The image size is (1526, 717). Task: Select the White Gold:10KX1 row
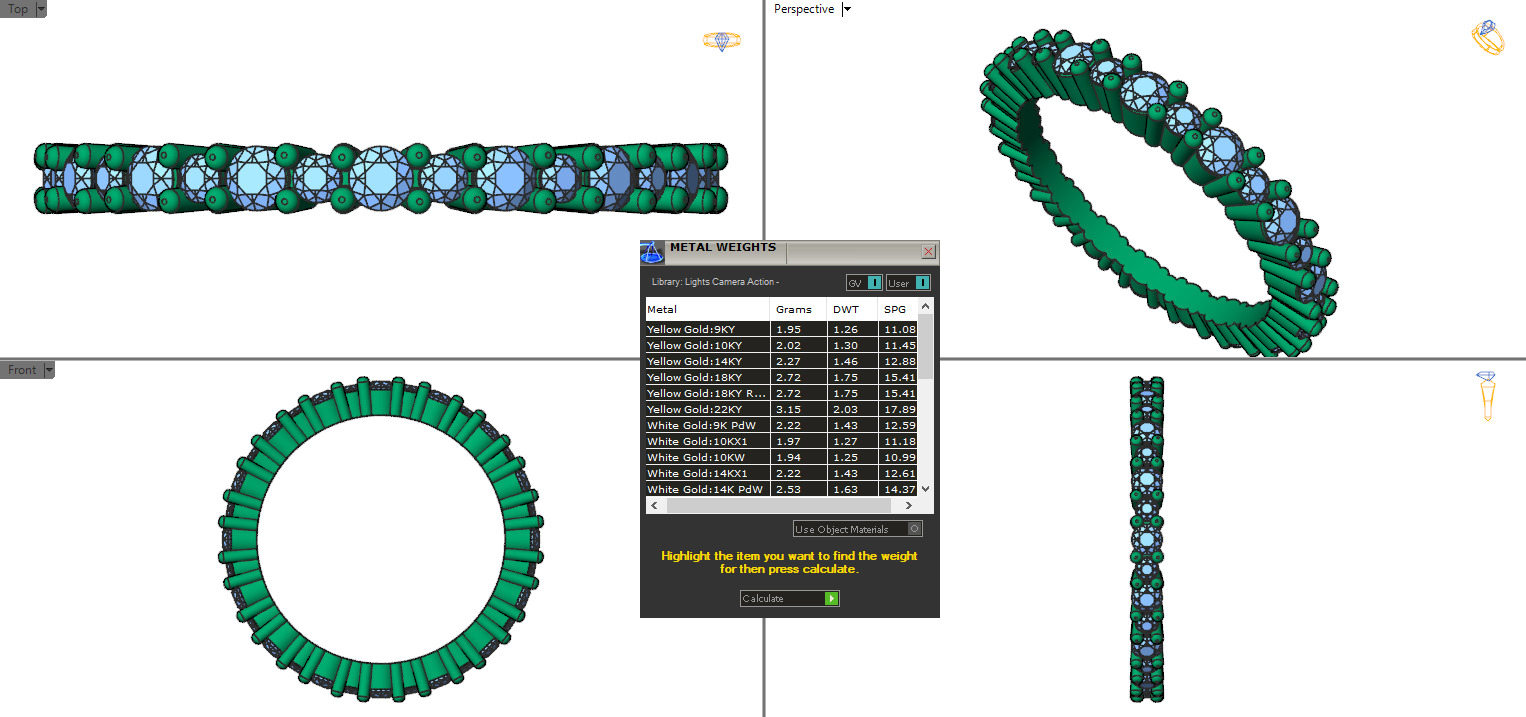tap(782, 441)
